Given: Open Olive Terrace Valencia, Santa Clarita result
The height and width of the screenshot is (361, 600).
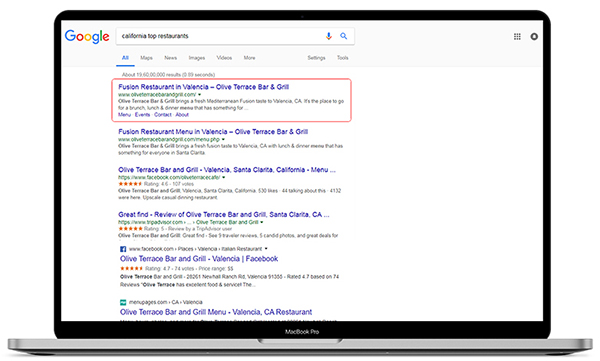Looking at the screenshot, I should click(227, 170).
